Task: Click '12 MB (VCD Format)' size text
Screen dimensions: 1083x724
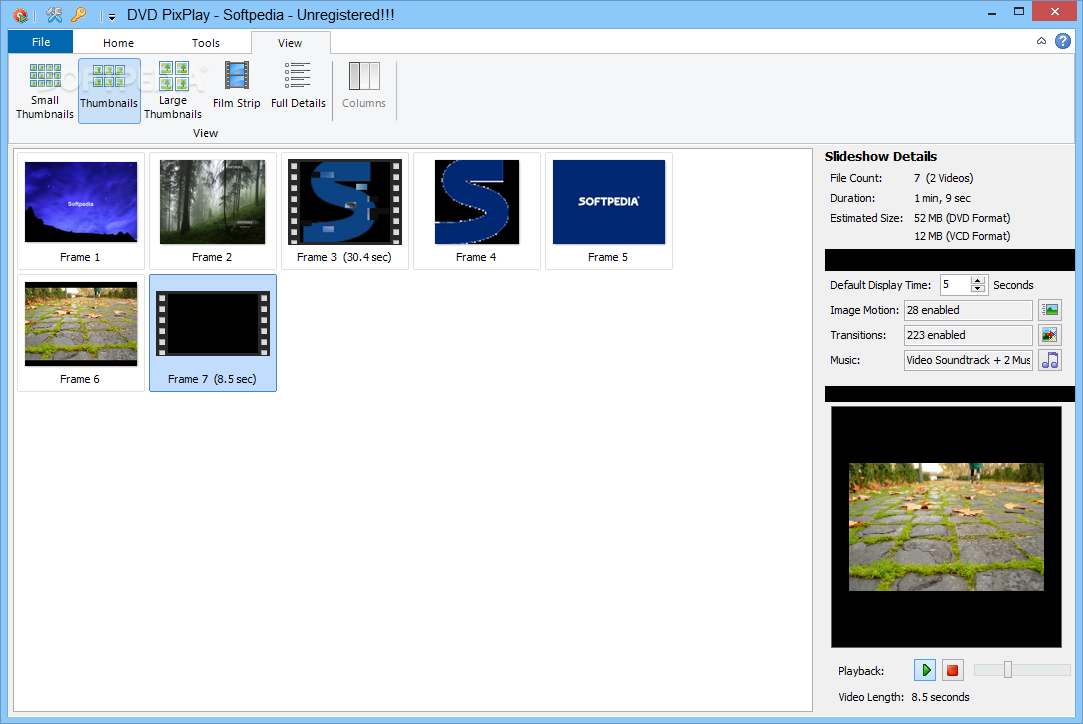Action: (x=962, y=236)
